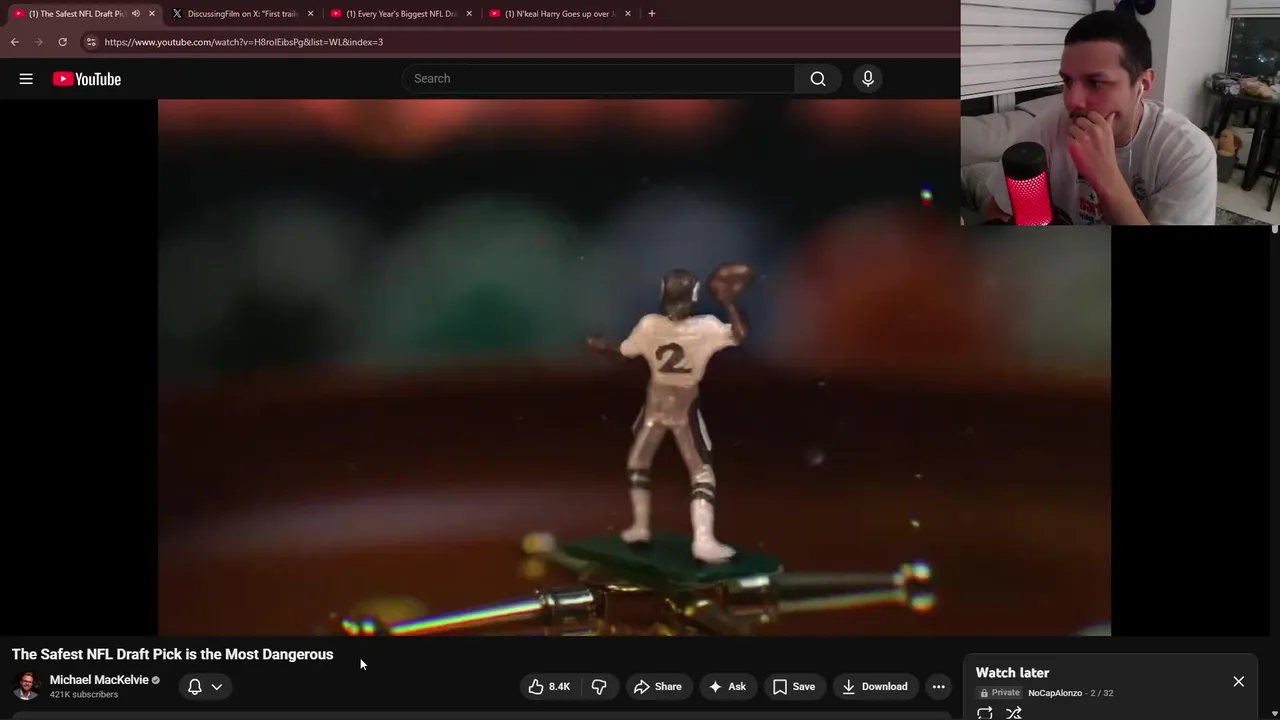Viewport: 1280px width, 720px height.
Task: Switch to 'N'keal Harry Goes up over' tab
Action: pyautogui.click(x=558, y=14)
